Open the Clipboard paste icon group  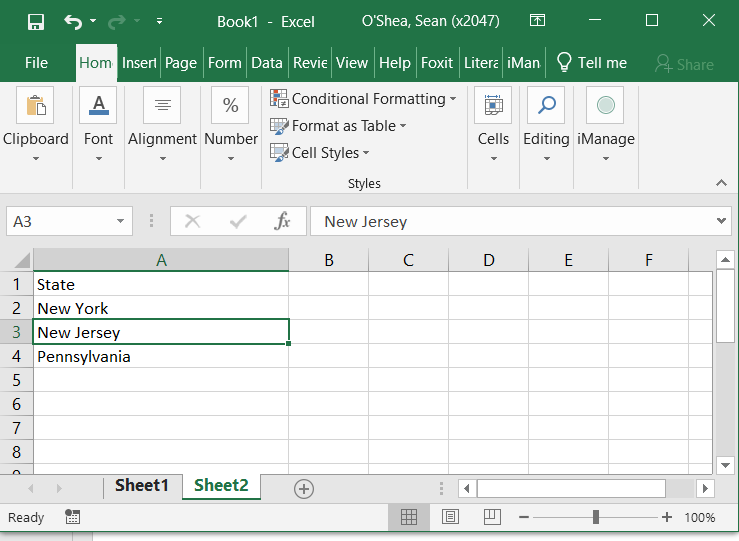click(36, 106)
